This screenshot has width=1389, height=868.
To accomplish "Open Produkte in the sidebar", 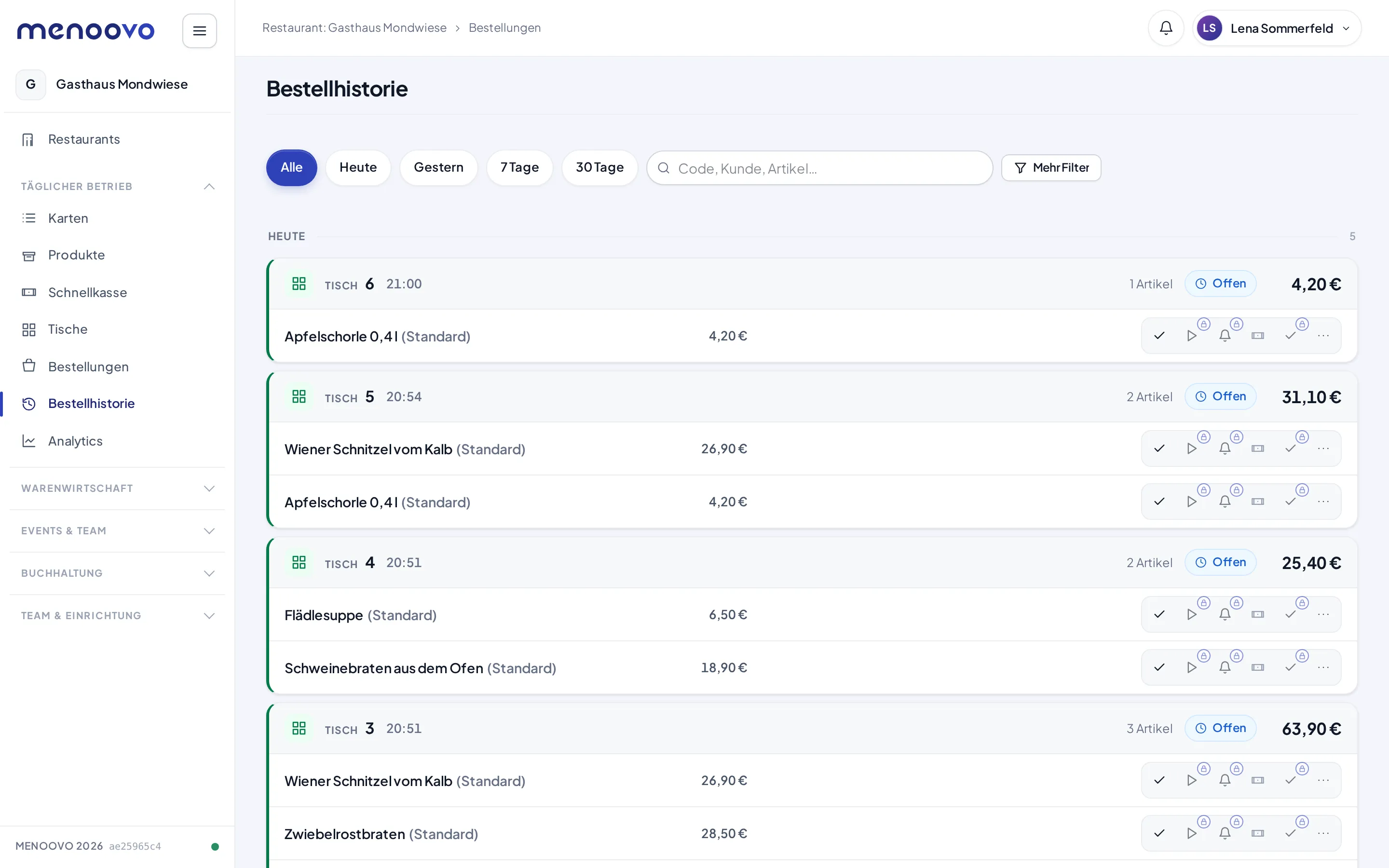I will [x=118, y=256].
